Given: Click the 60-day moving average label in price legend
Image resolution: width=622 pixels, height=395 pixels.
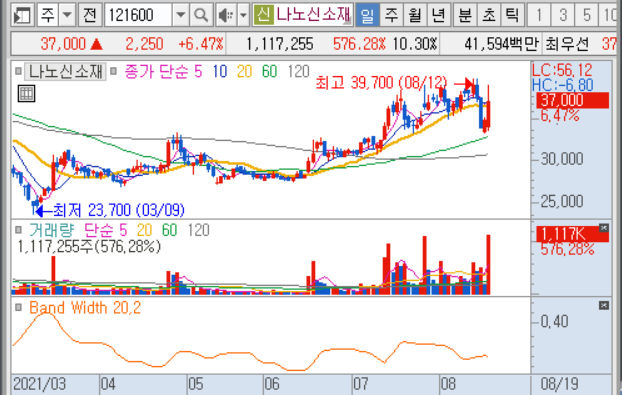Looking at the screenshot, I should pos(269,71).
